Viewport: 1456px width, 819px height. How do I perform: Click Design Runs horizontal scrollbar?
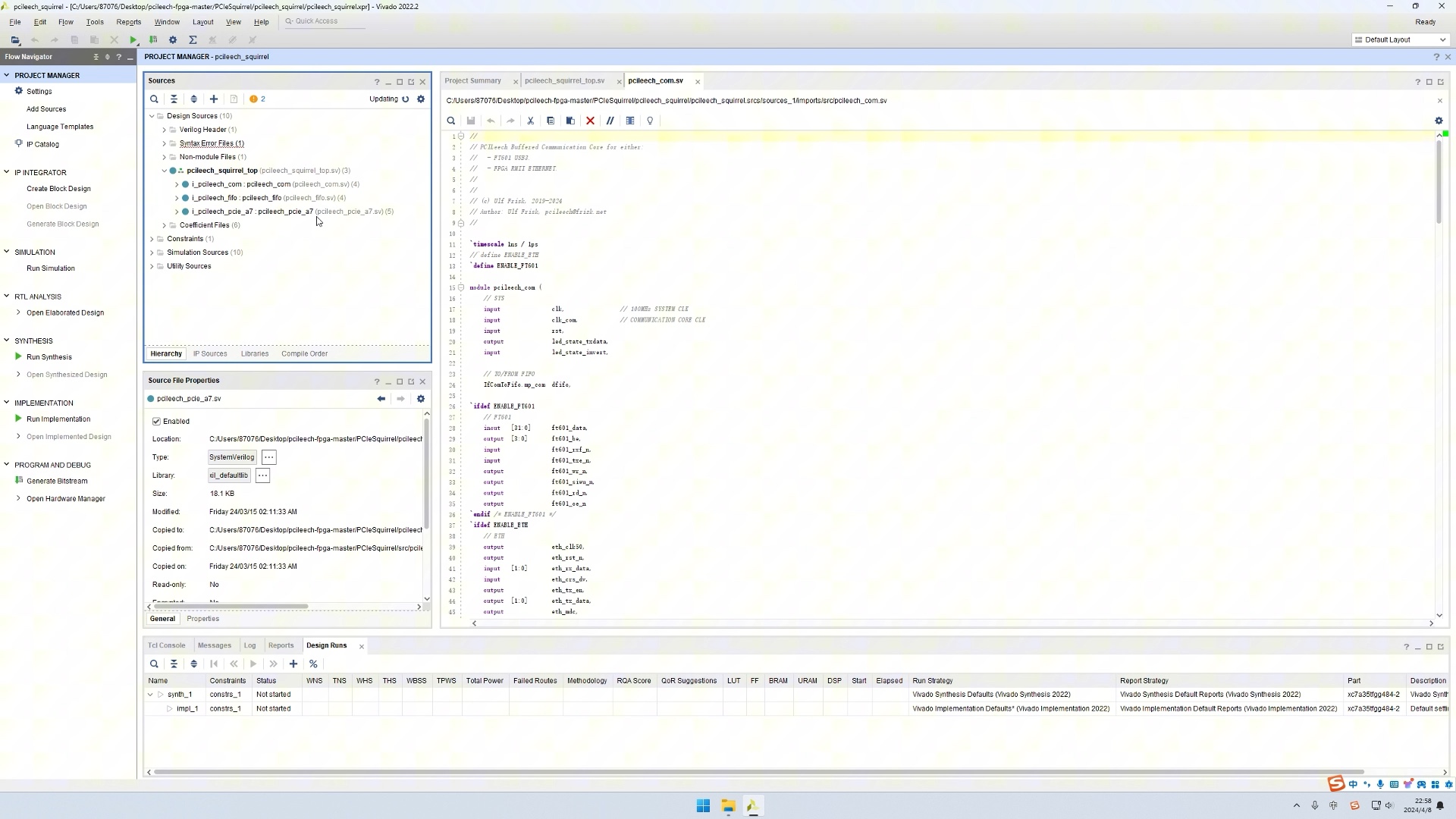(x=758, y=772)
